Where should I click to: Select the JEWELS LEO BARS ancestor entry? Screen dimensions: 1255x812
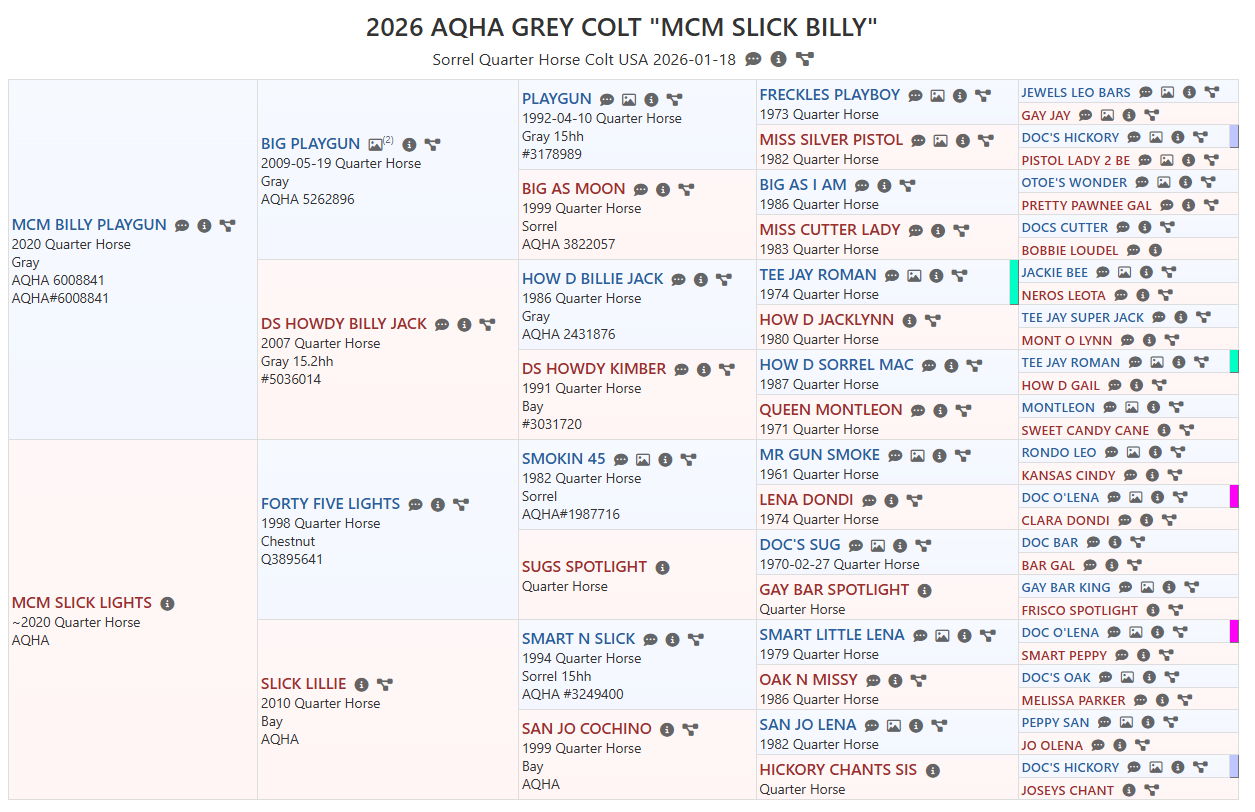(x=1075, y=93)
